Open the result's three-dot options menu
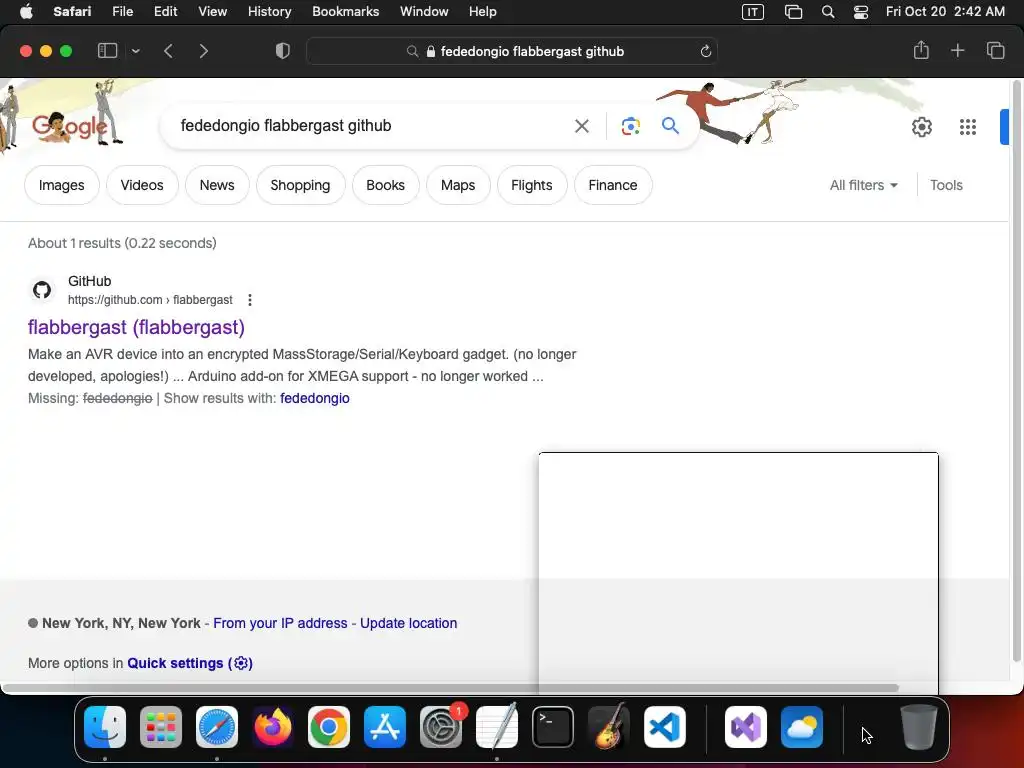This screenshot has width=1024, height=768. [249, 300]
